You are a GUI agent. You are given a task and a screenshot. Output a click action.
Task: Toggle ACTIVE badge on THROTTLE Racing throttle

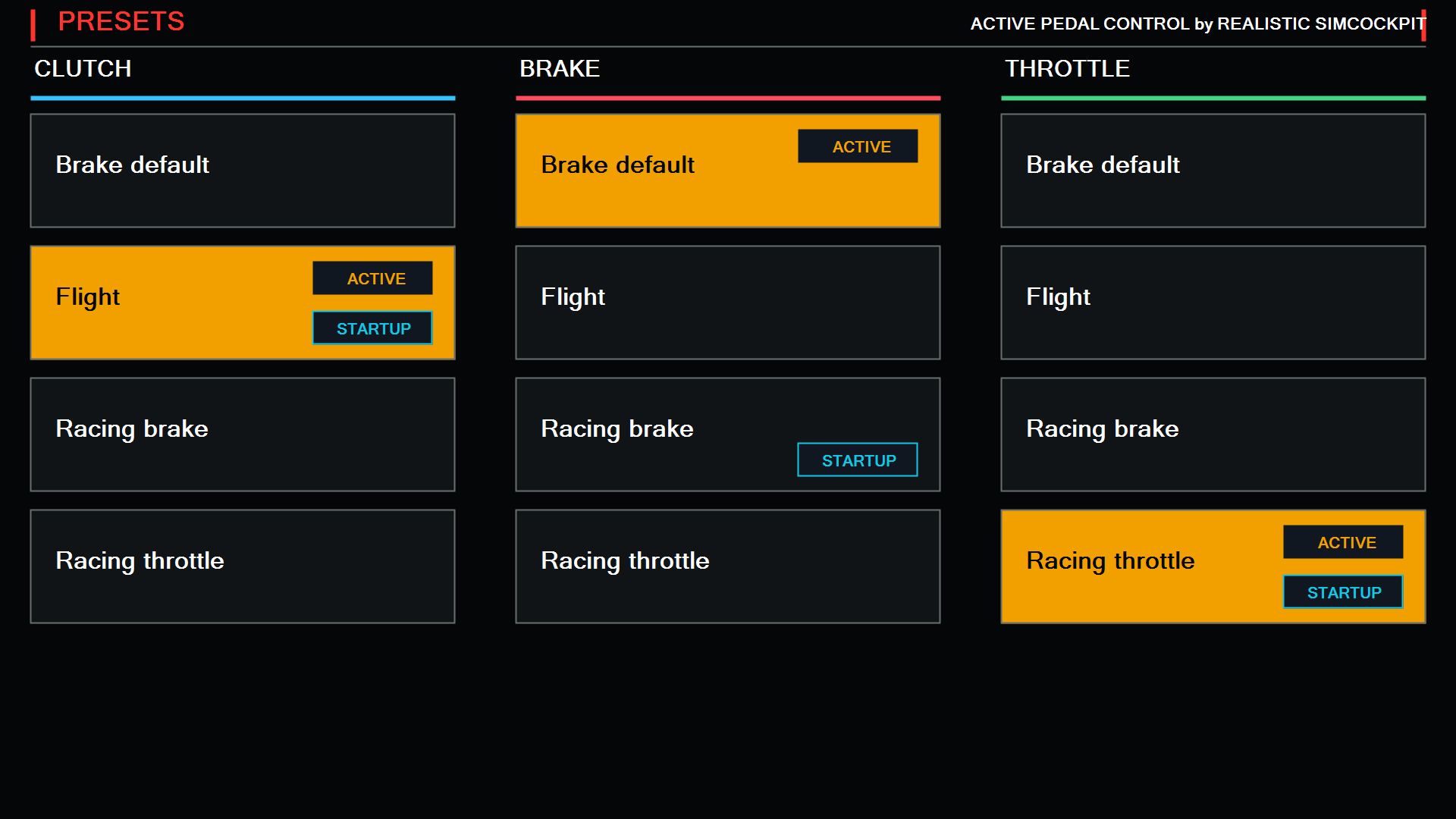tap(1343, 542)
